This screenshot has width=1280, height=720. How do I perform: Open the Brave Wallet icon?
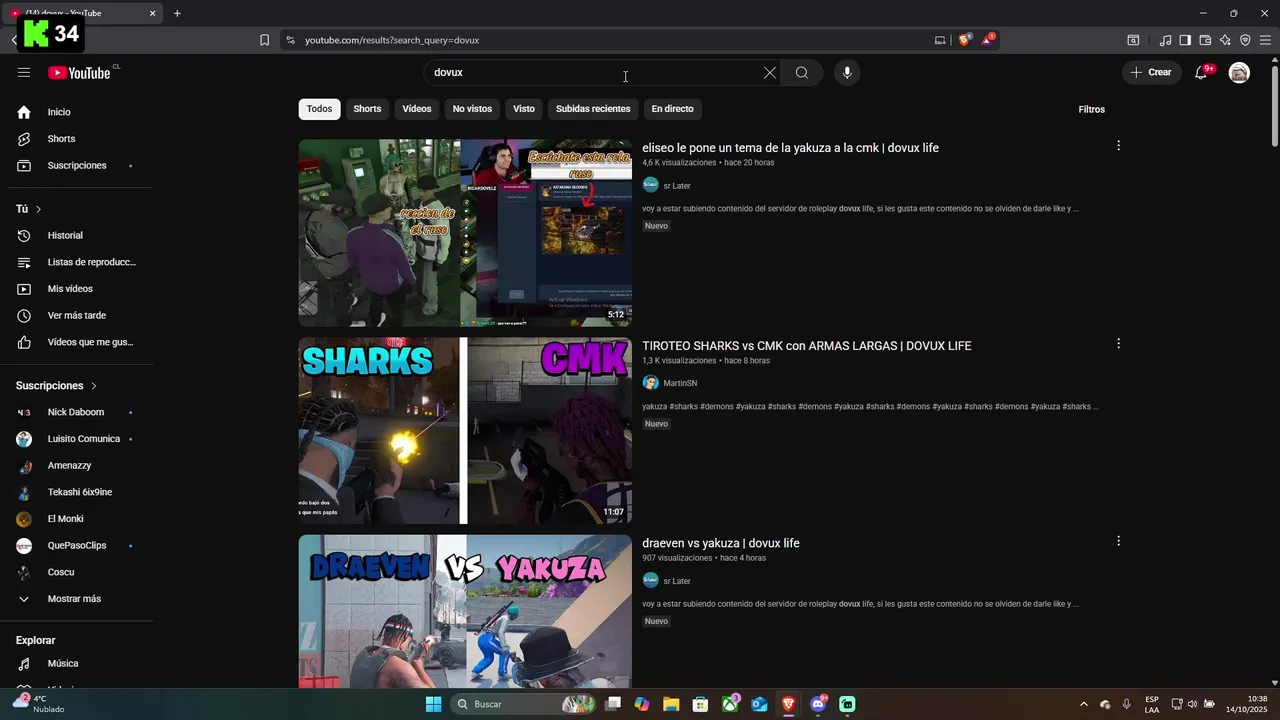tap(1205, 40)
